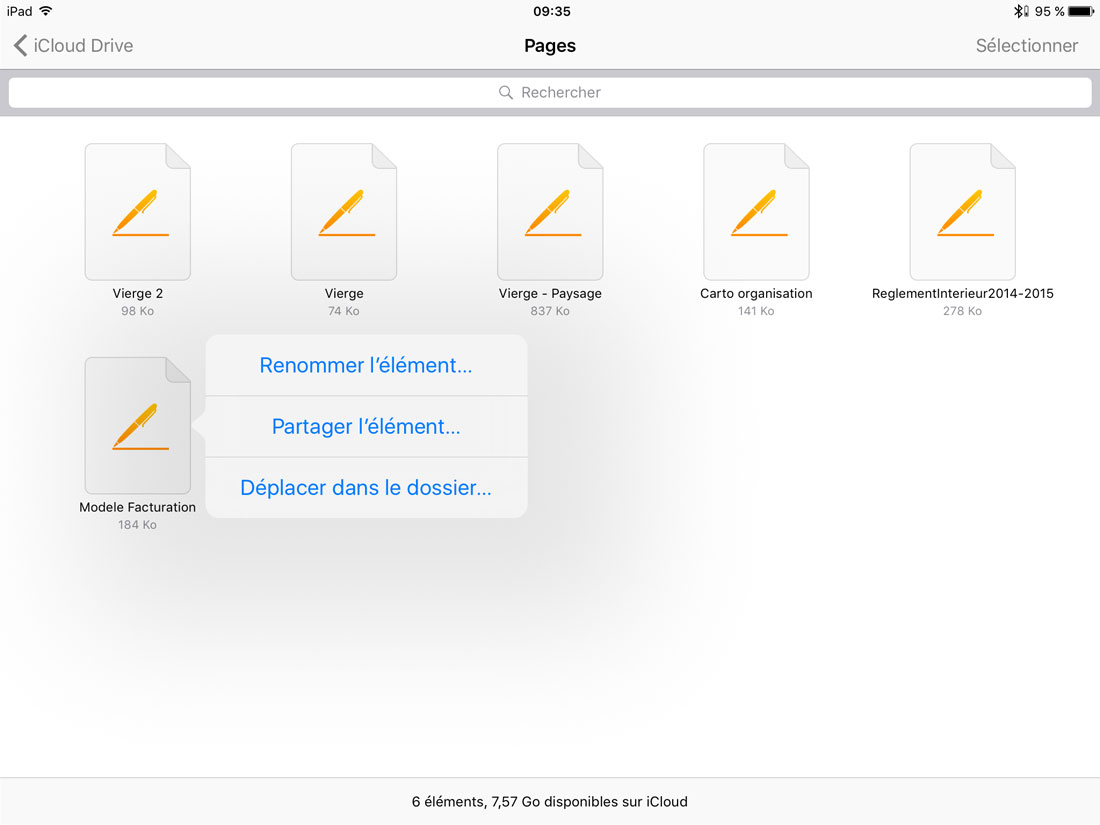This screenshot has width=1100, height=825.
Task: Choose Renommer l'élément… from the popup
Action: coord(366,365)
